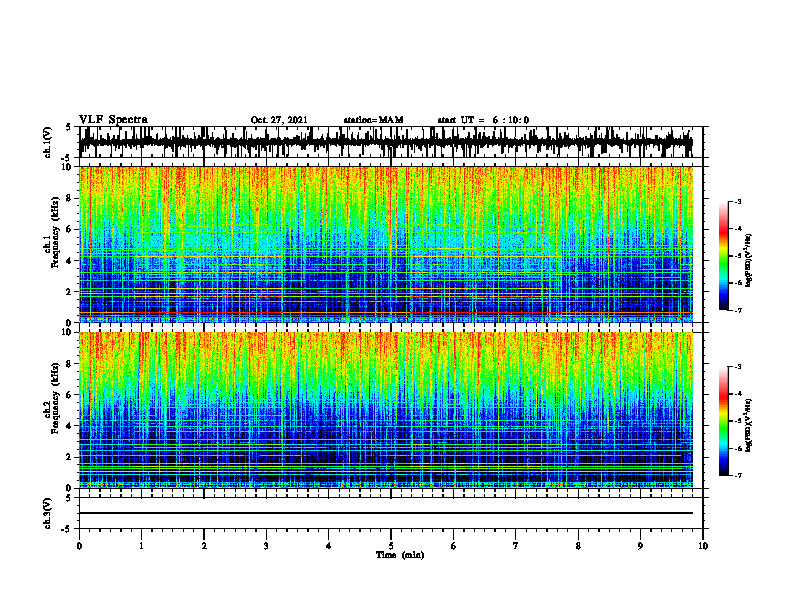Click the "-5" tick on ch.1 colorbar

tap(738, 256)
